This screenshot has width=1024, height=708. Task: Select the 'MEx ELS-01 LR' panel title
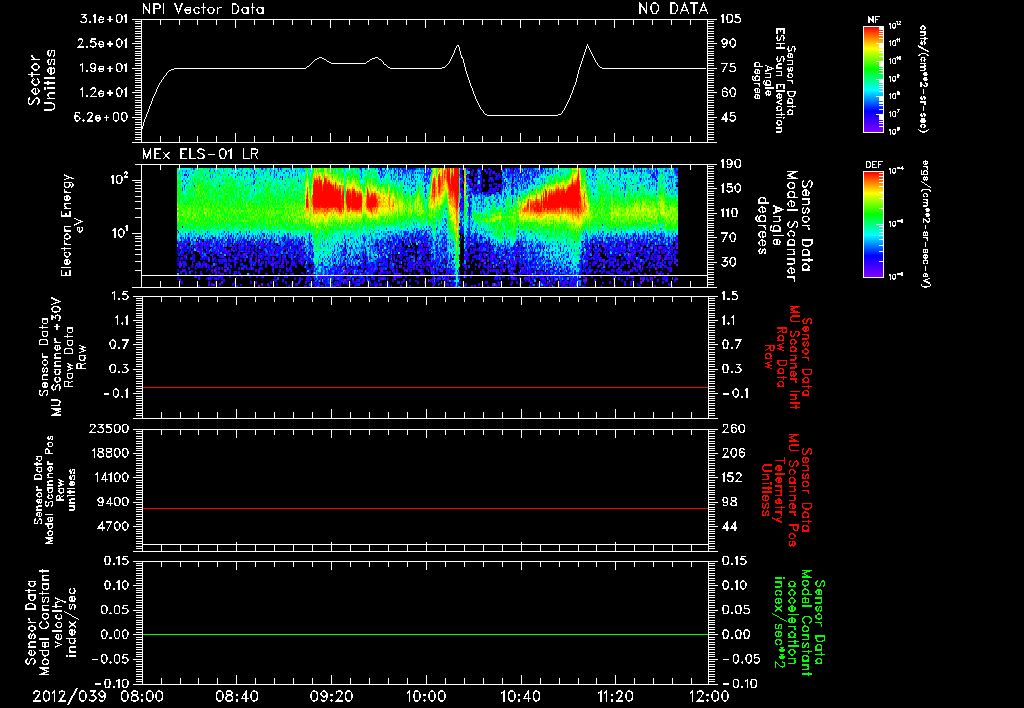(x=200, y=155)
